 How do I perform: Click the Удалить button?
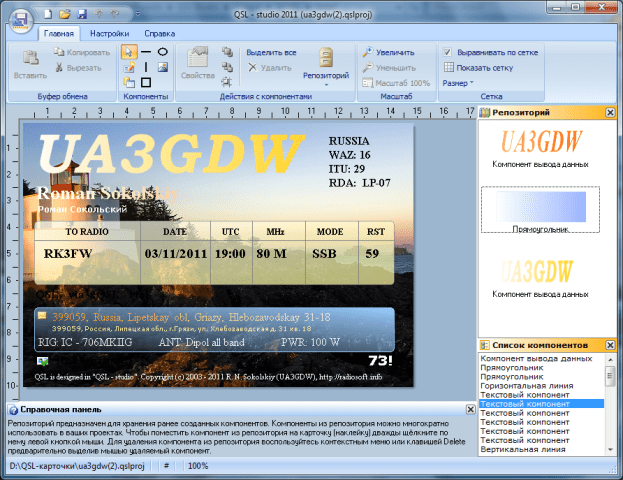point(270,68)
